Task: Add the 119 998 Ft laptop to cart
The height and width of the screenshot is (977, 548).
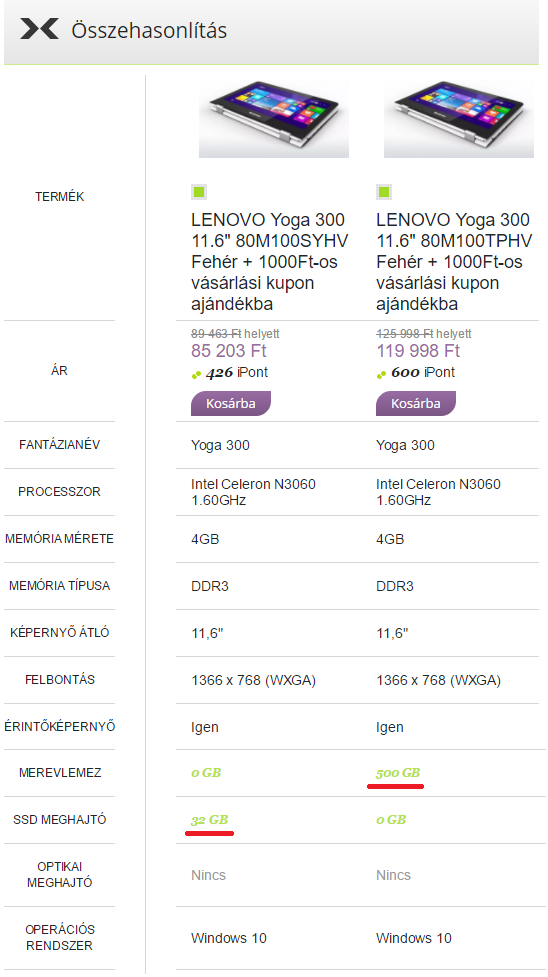Action: pos(416,403)
